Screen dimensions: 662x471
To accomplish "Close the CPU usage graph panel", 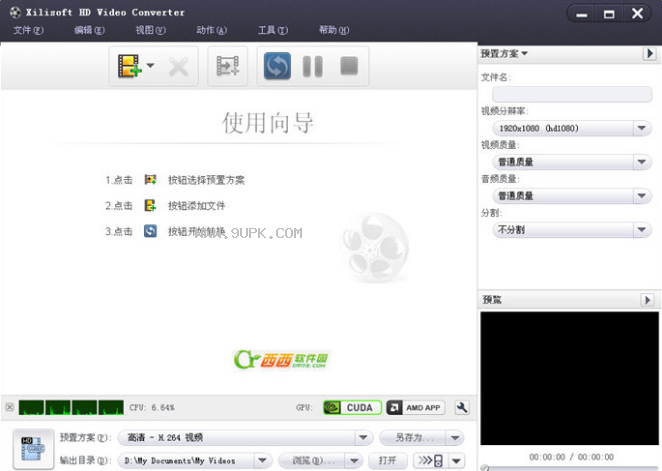I will click(10, 407).
